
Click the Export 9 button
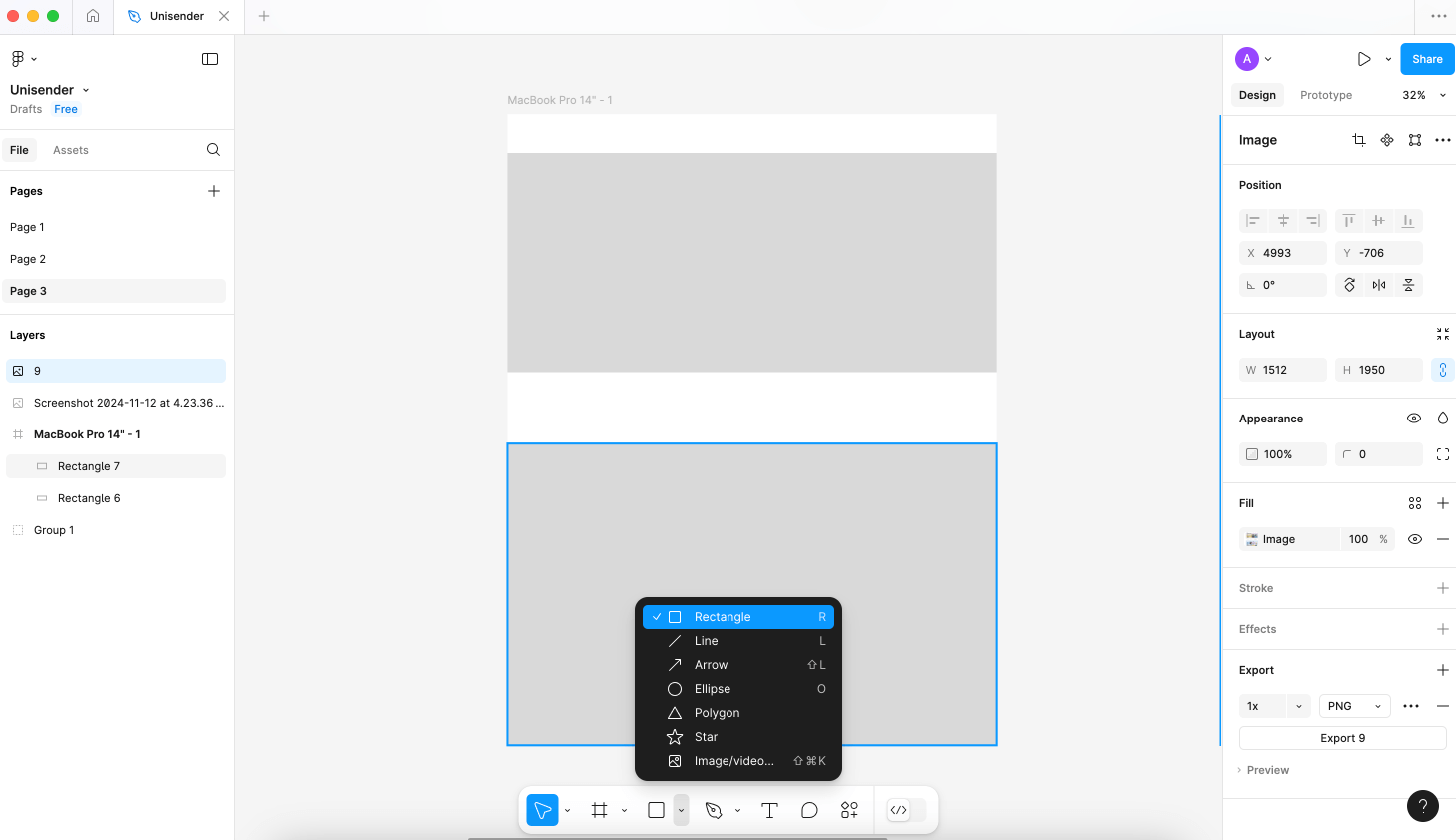pyautogui.click(x=1343, y=738)
